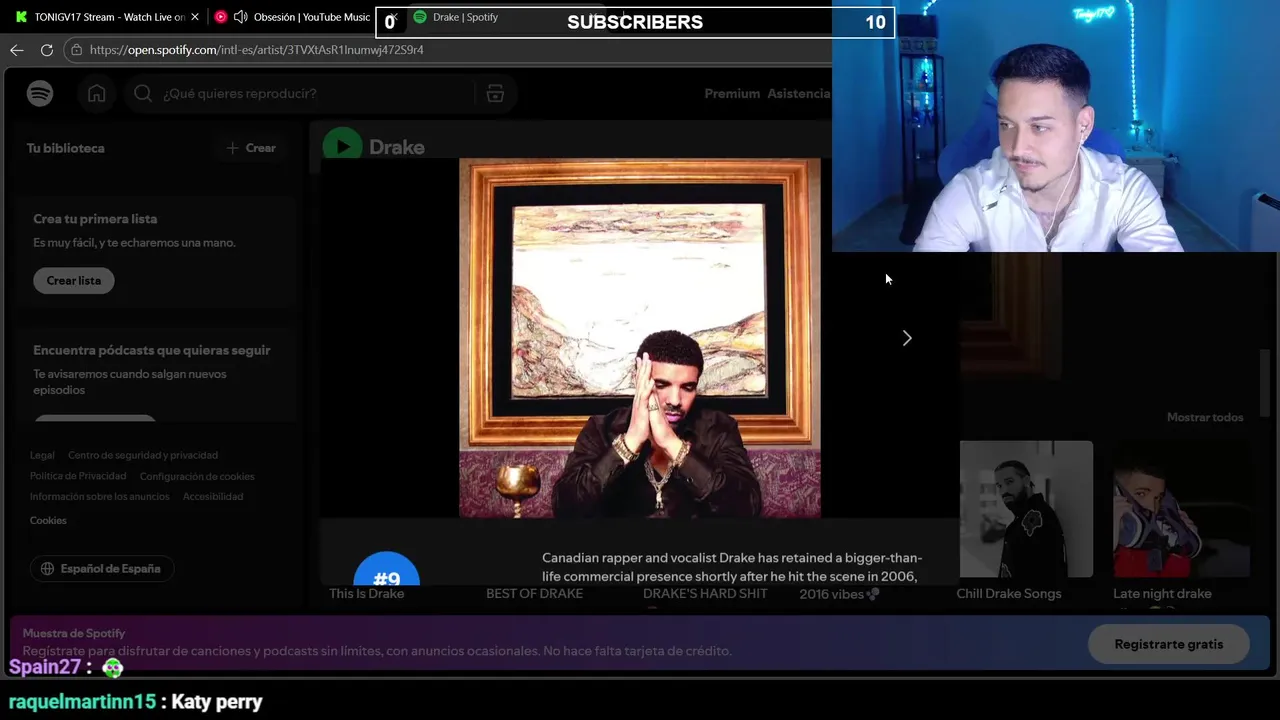
Task: Click the Muestra de Spotify banner label
Action: pyautogui.click(x=74, y=633)
